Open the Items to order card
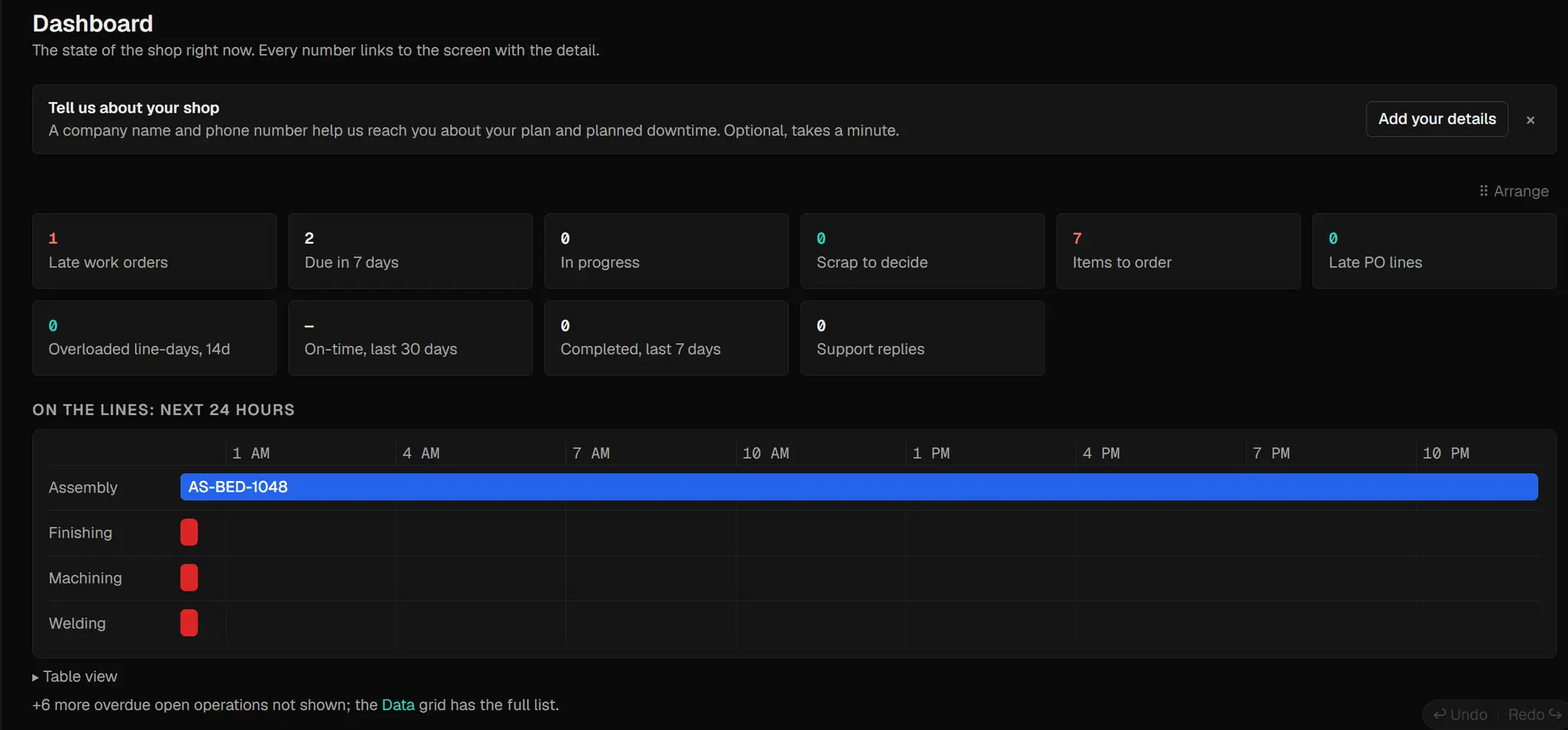This screenshot has height=730, width=1568. (x=1178, y=250)
